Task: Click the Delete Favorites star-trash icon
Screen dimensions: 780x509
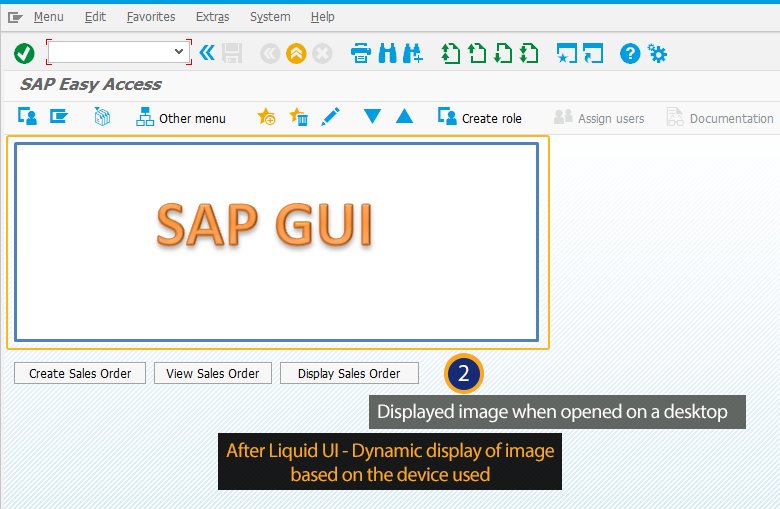Action: [298, 117]
